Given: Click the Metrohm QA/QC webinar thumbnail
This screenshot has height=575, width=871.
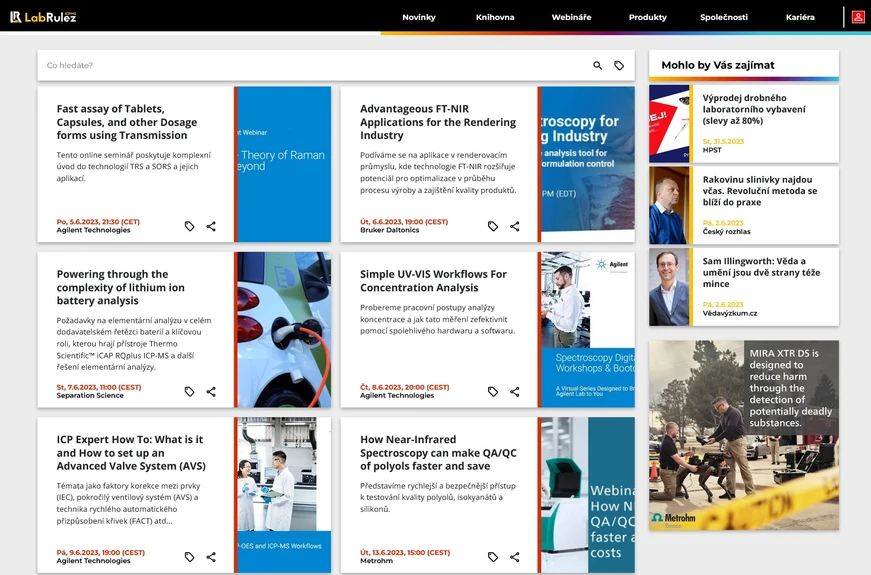Looking at the screenshot, I should click(588, 495).
